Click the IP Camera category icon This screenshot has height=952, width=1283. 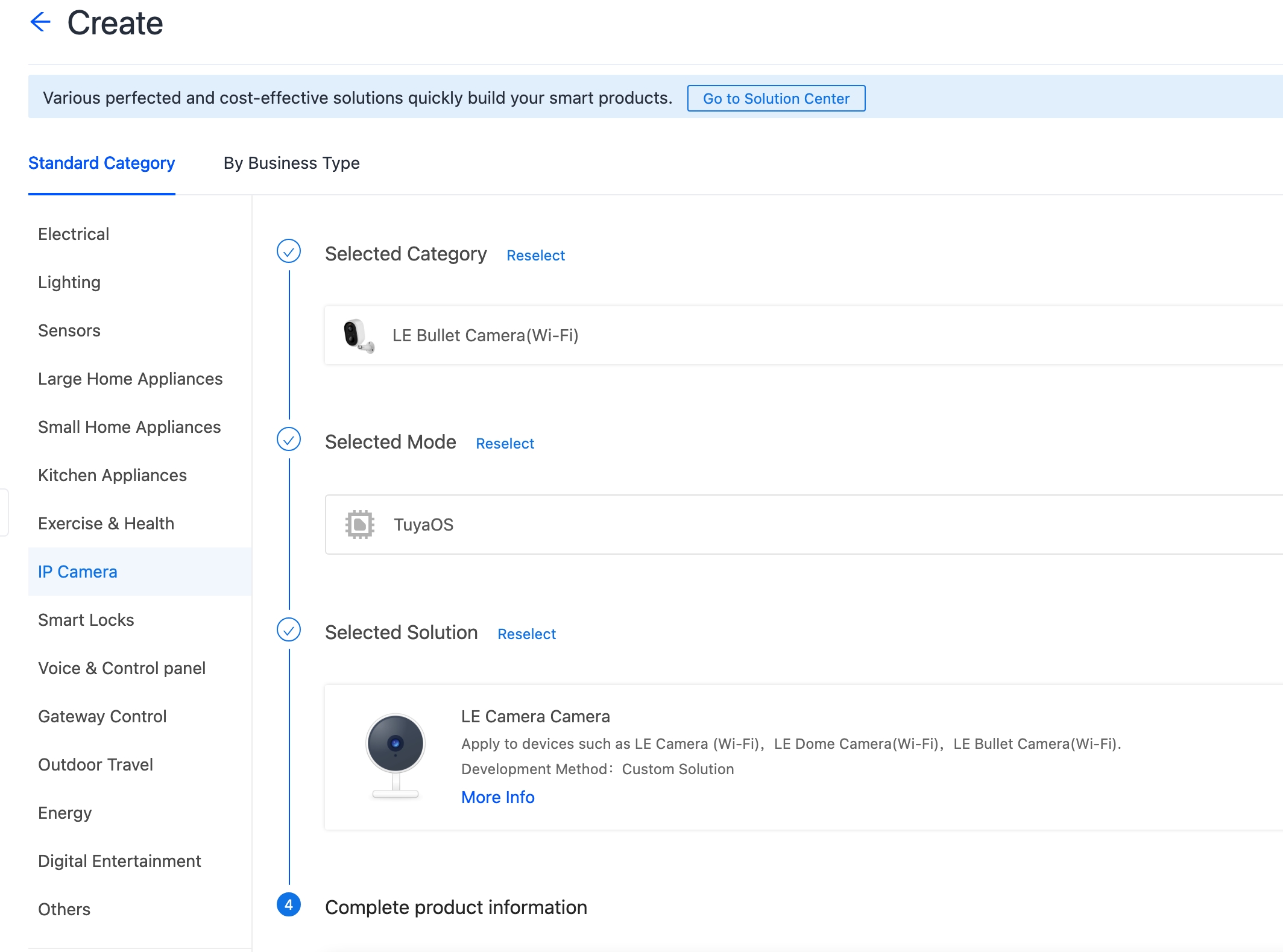[x=77, y=571]
